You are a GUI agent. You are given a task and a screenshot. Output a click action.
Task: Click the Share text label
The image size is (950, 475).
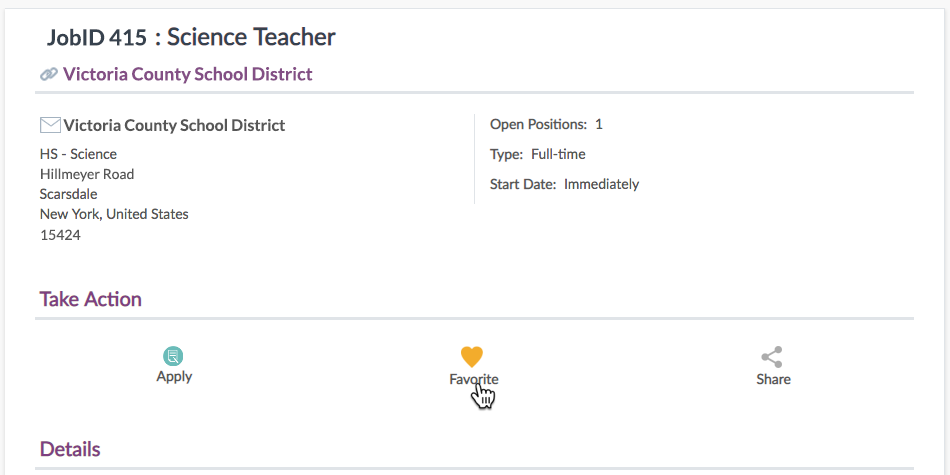pos(773,379)
